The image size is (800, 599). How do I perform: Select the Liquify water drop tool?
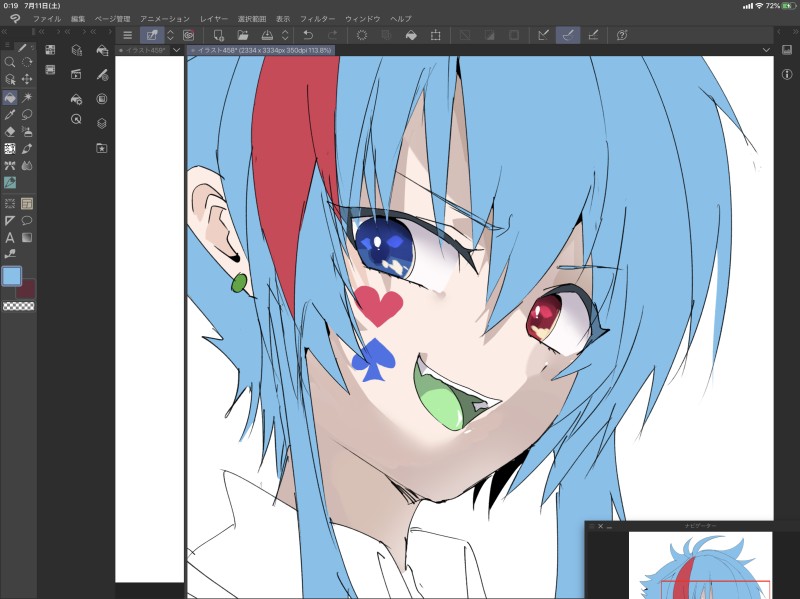pyautogui.click(x=27, y=165)
